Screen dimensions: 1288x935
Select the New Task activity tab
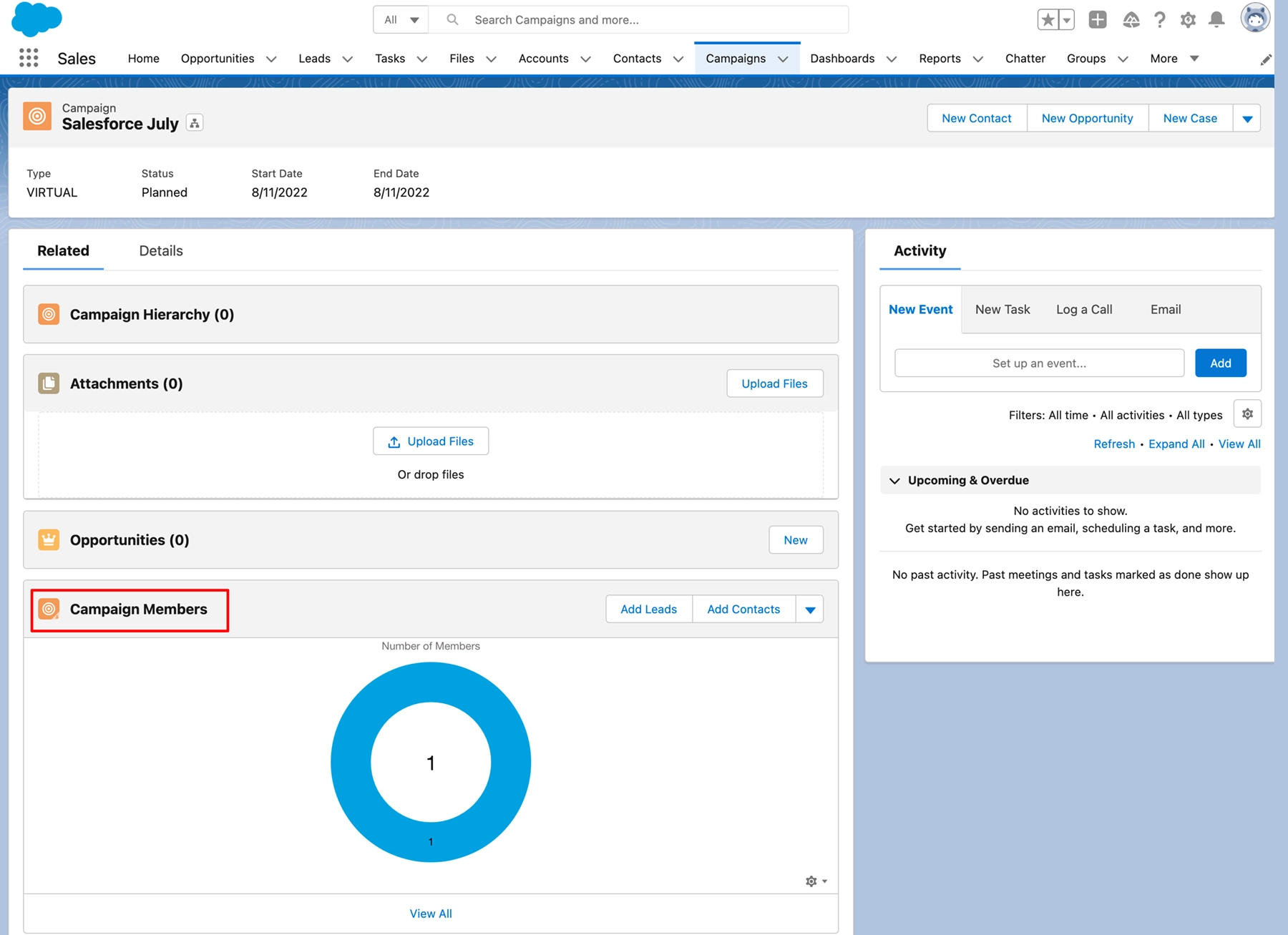click(x=1002, y=309)
